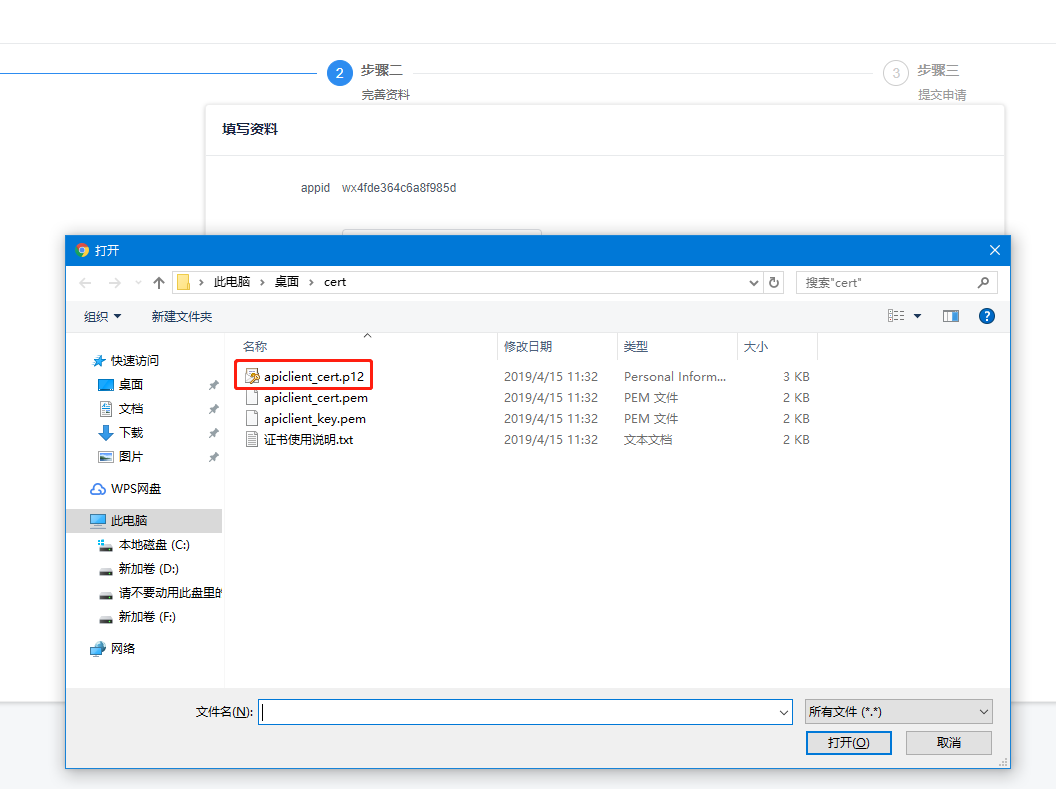Expand the chevron after 桌面 in breadcrumb
The width and height of the screenshot is (1056, 789).
[311, 283]
